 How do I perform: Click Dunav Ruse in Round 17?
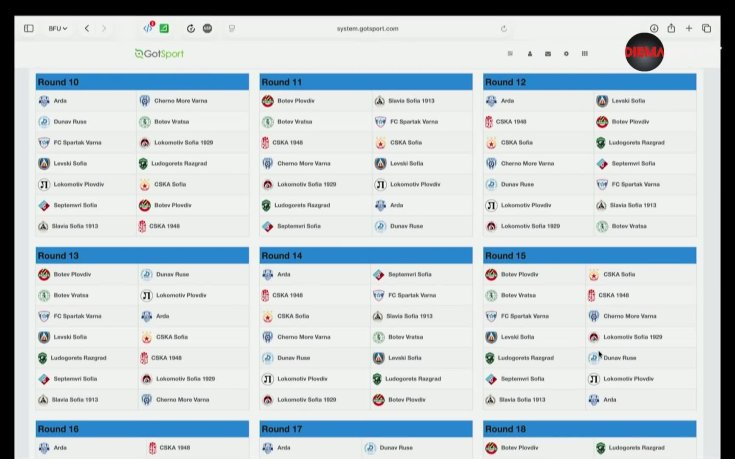pyautogui.click(x=396, y=448)
